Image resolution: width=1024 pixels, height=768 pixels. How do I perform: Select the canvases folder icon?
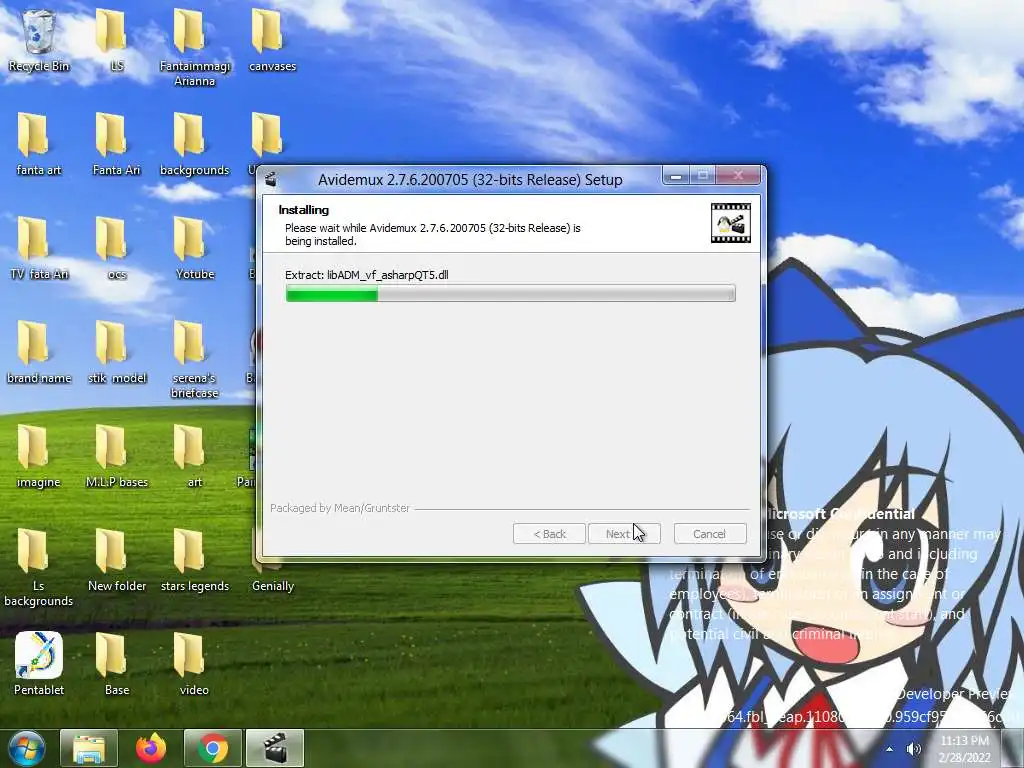272,40
